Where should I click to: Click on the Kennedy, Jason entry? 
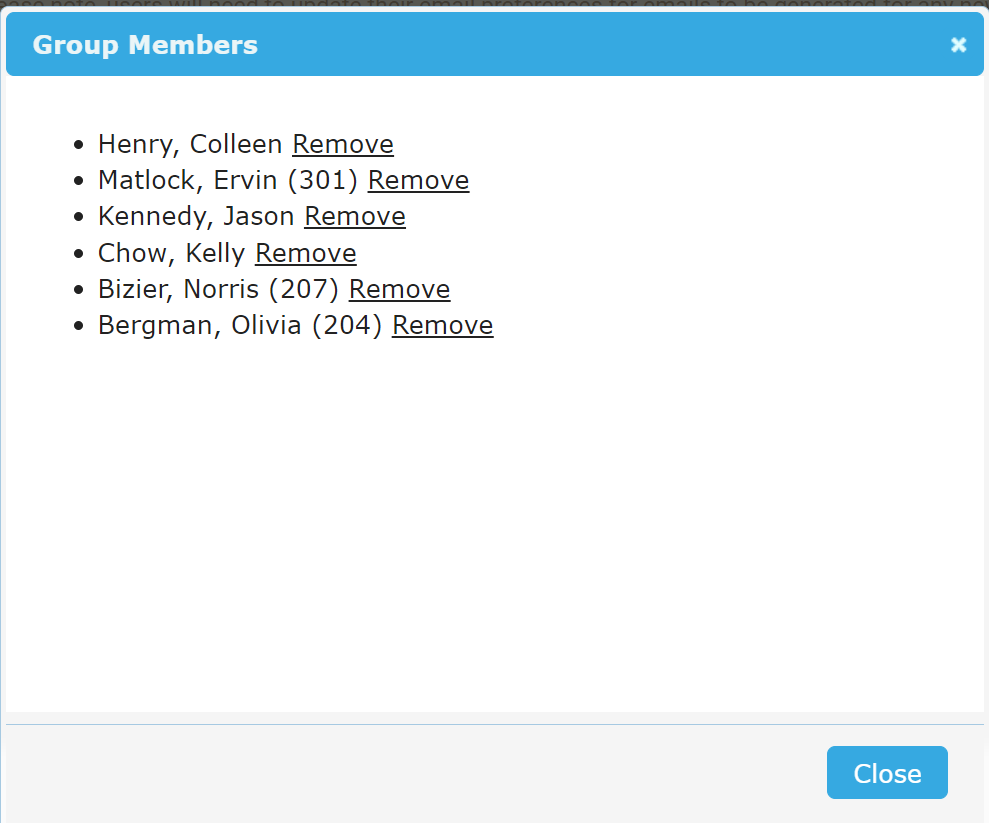coord(196,216)
